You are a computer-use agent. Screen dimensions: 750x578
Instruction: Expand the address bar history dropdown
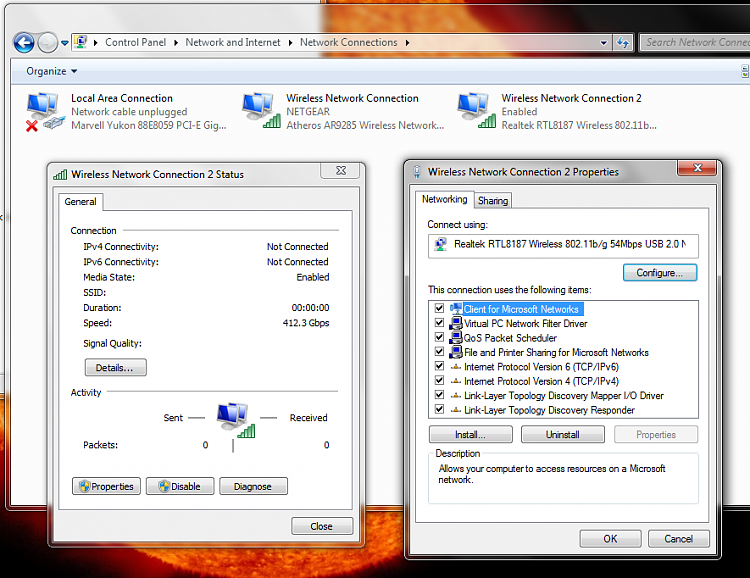coord(604,43)
